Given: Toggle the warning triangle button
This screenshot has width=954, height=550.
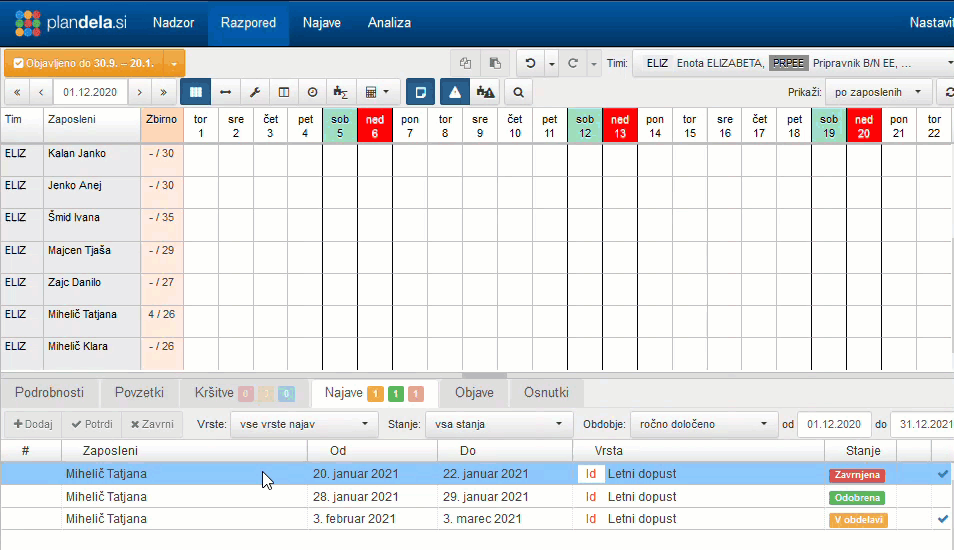Looking at the screenshot, I should [x=454, y=92].
